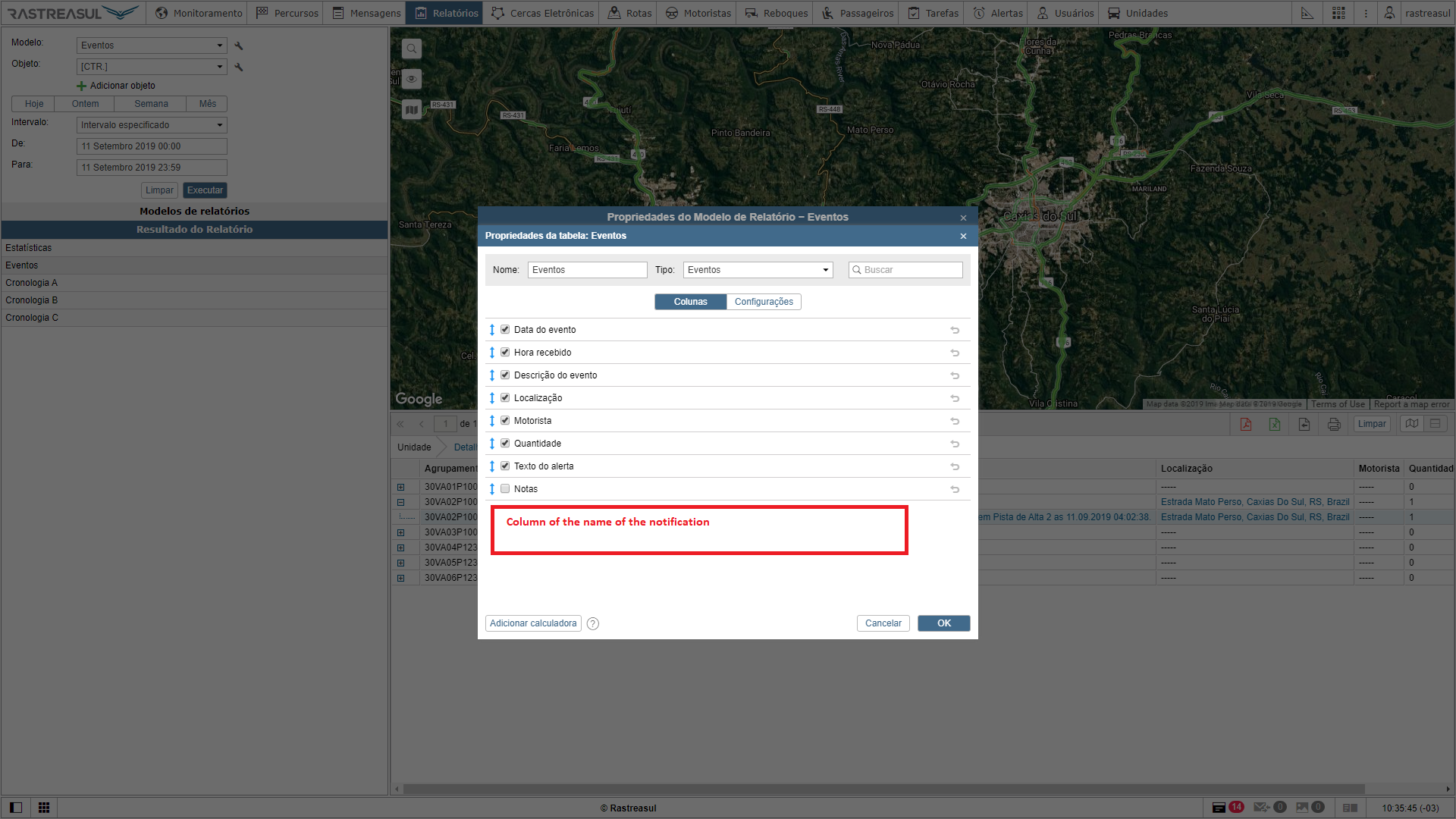This screenshot has width=1456, height=819.
Task: Click the map layers icon
Action: (412, 110)
